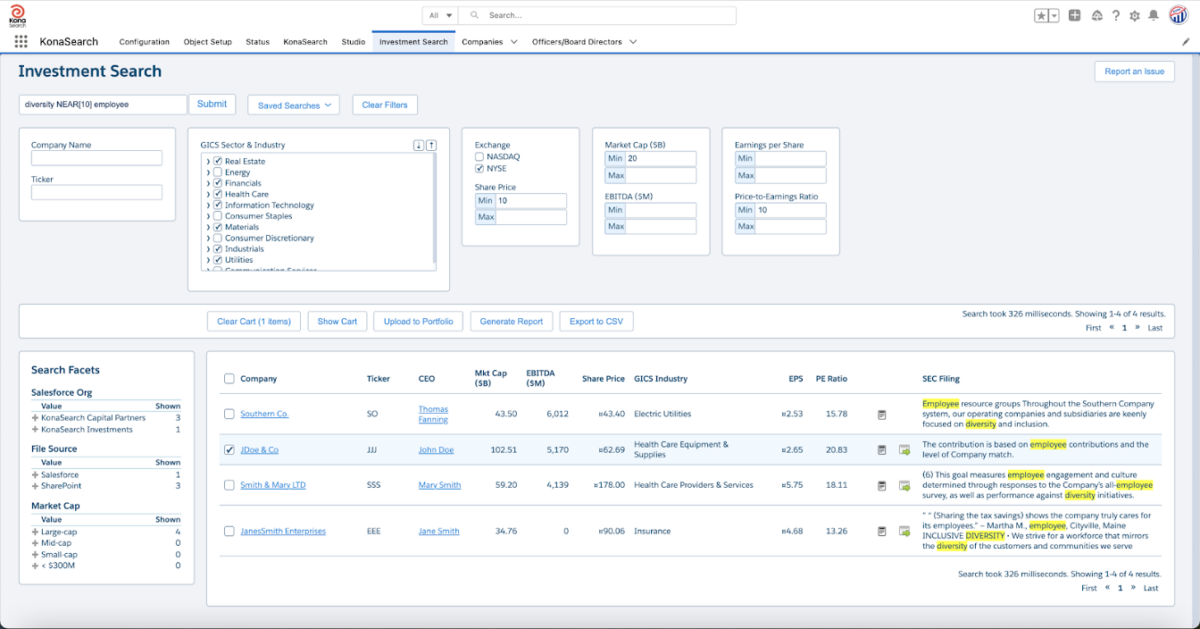The width and height of the screenshot is (1200, 629).
Task: Expand the Real Estate sector tree node
Action: 207,161
